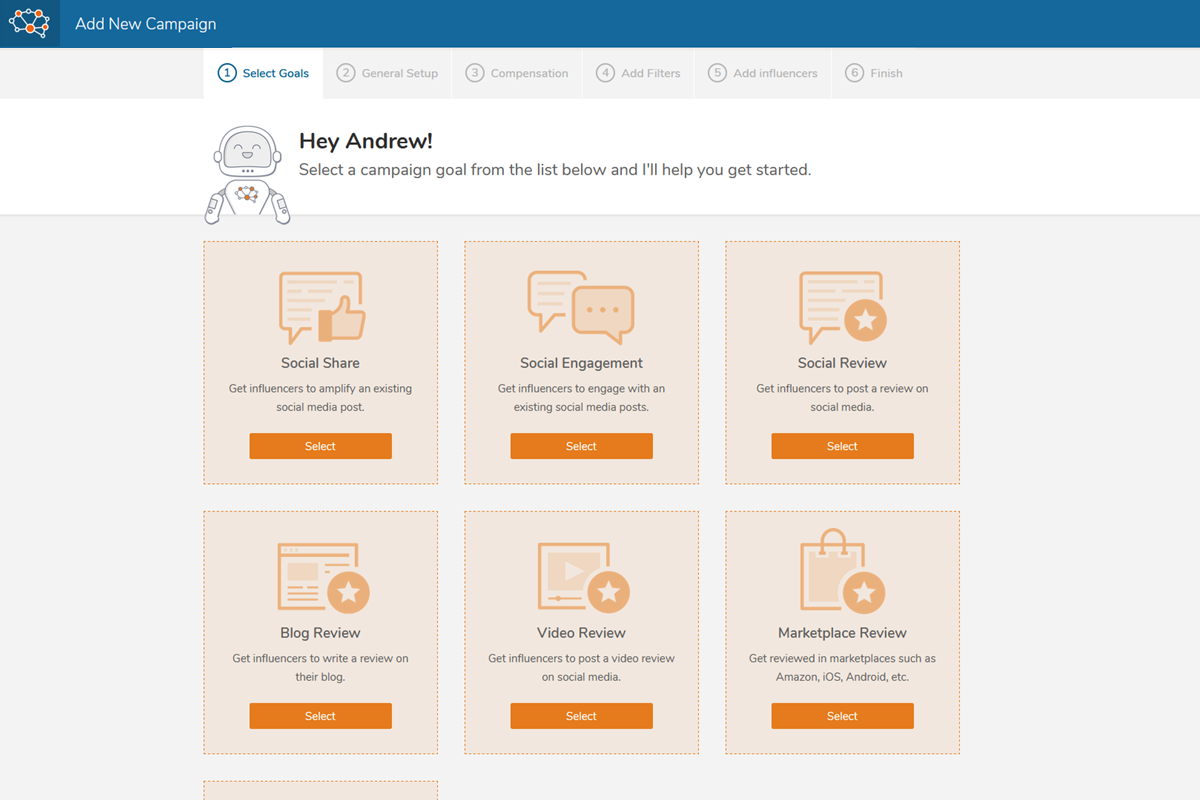Click the network logo icon in header

point(29,23)
